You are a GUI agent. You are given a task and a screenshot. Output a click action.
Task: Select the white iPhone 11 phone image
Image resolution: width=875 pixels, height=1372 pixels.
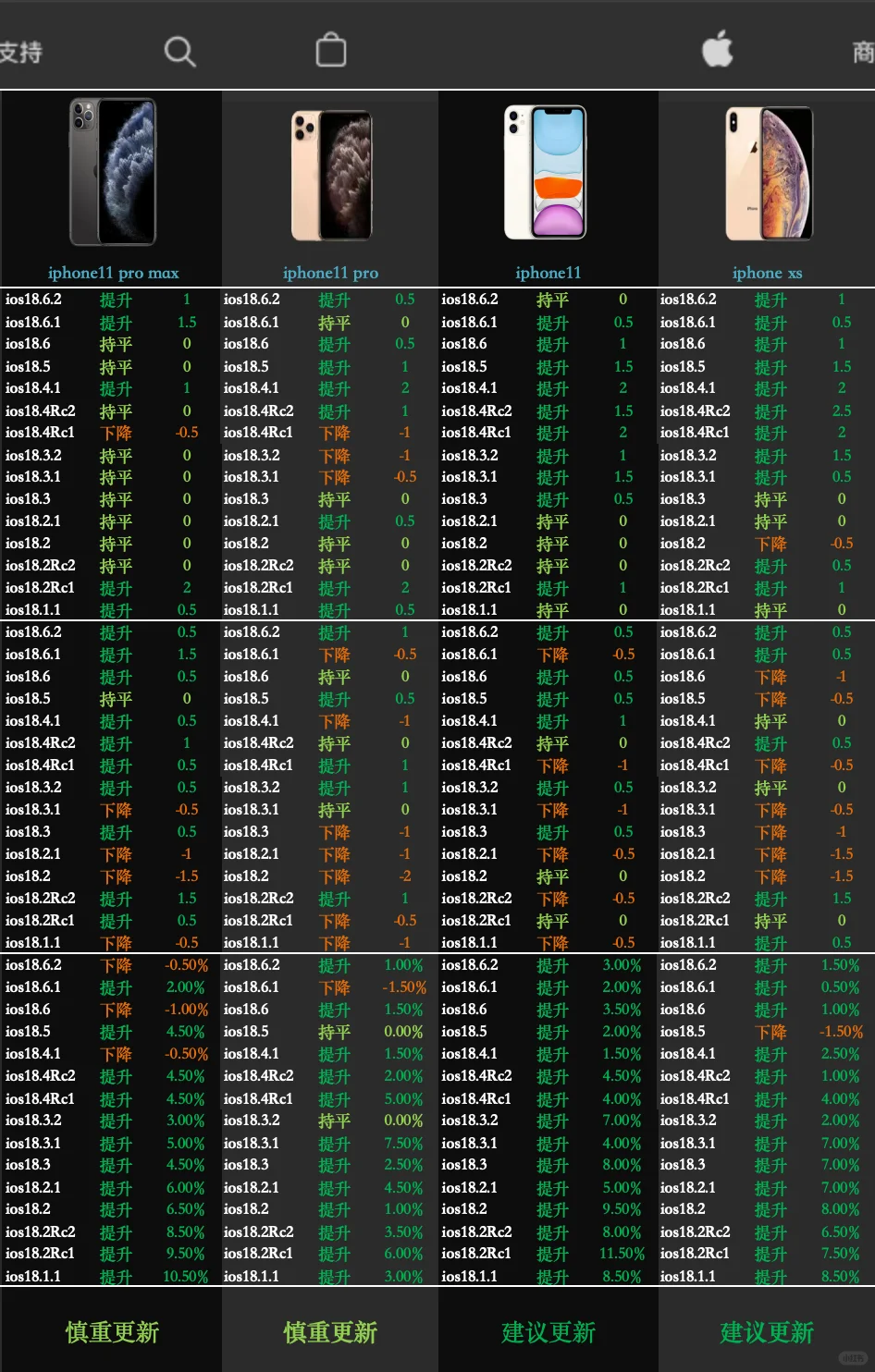[x=546, y=172]
